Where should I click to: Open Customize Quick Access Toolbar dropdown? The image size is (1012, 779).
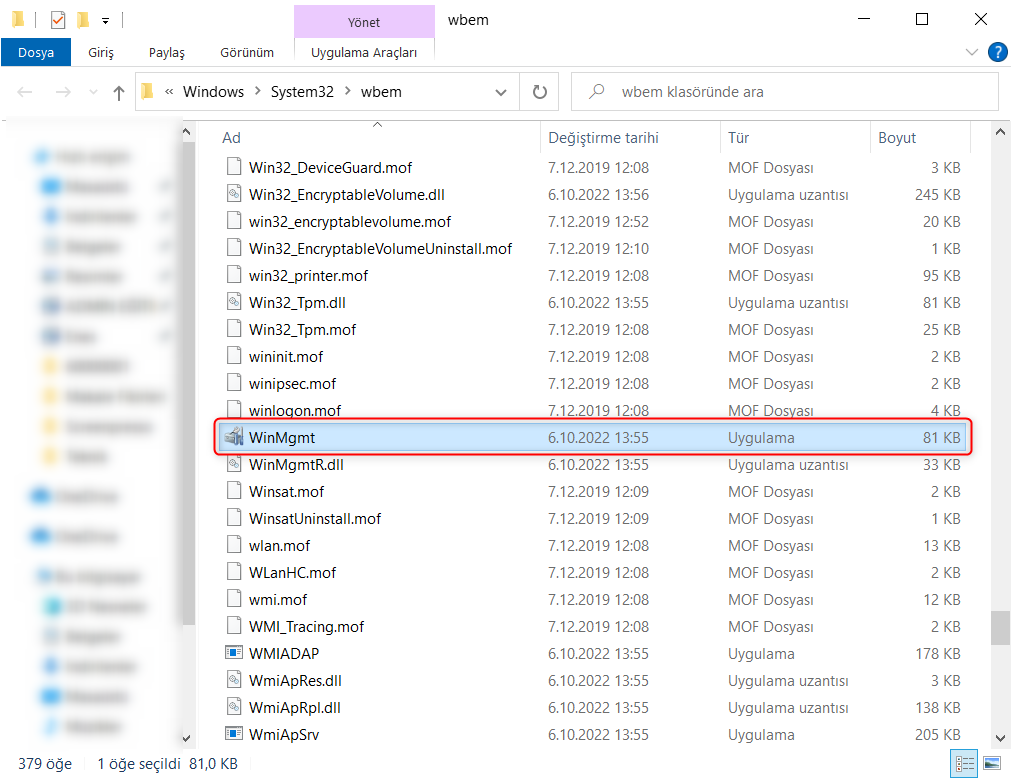[105, 21]
